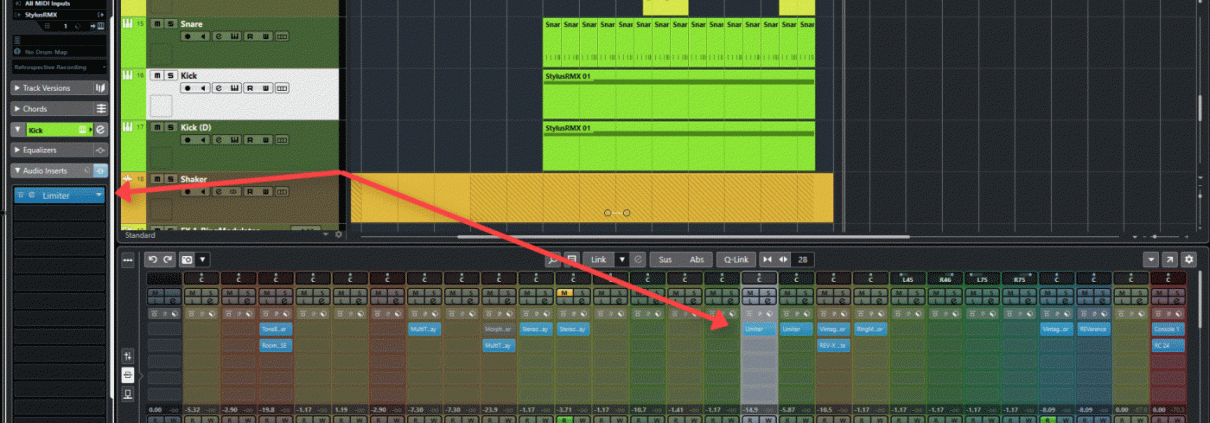Image resolution: width=1210 pixels, height=423 pixels.
Task: Collapse the Kick inspector section
Action: point(17,130)
